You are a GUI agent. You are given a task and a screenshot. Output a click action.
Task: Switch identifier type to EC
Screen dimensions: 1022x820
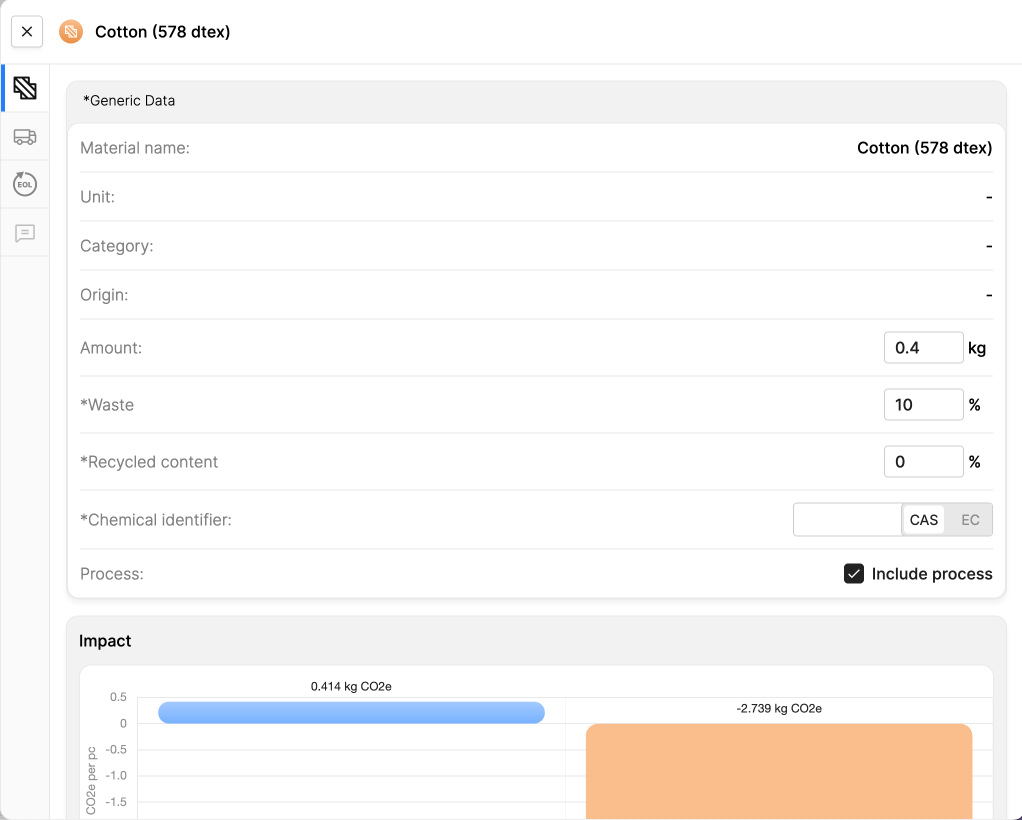coord(969,519)
